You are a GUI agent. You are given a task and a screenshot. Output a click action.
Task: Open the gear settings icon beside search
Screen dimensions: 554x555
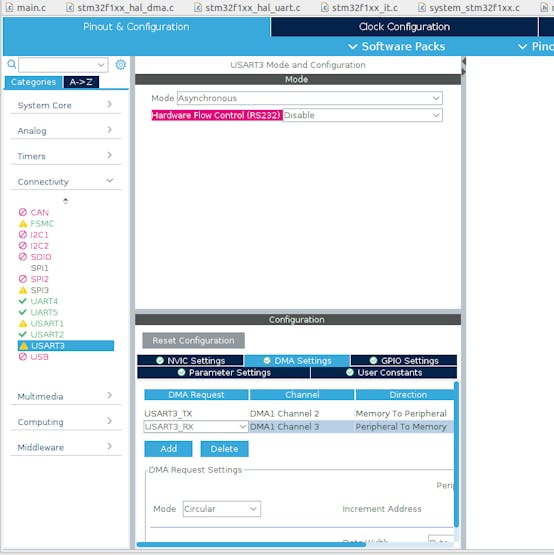[121, 65]
